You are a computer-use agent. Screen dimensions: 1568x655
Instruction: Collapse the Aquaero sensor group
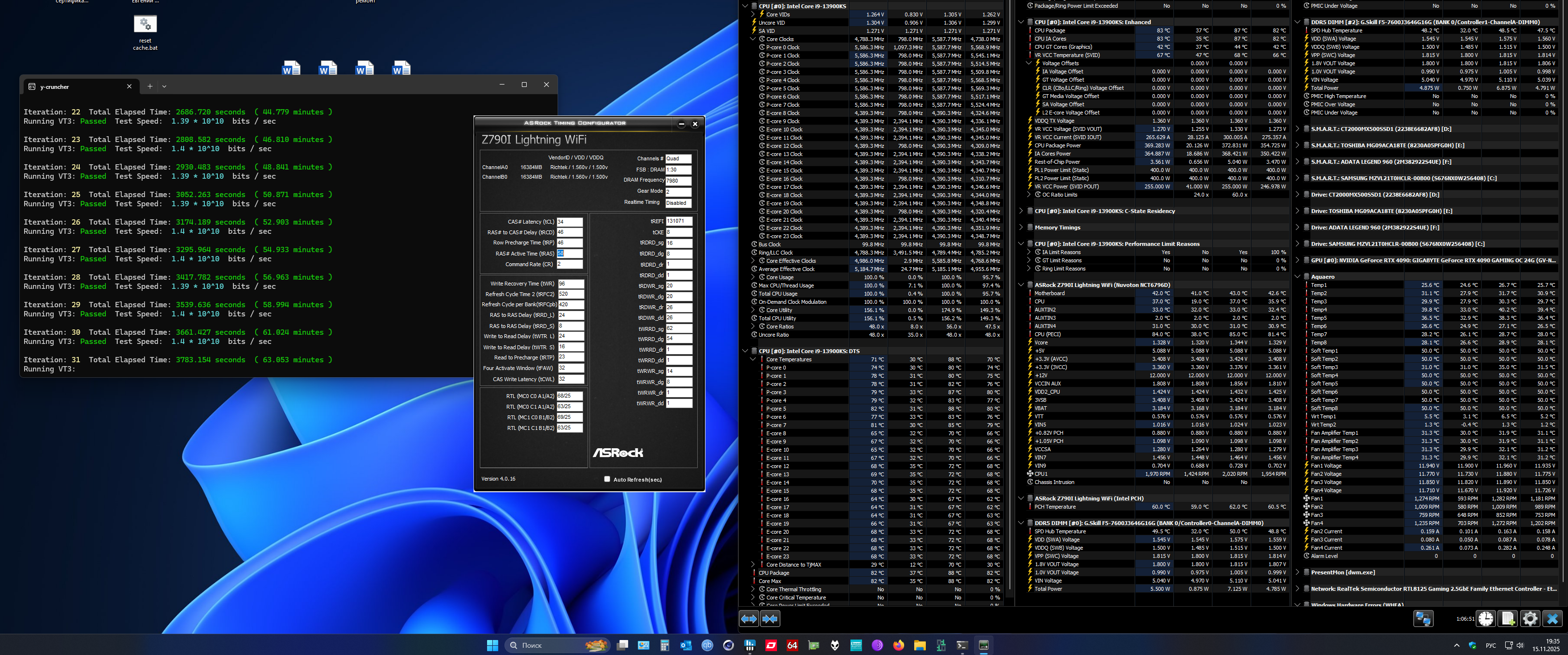(x=1297, y=276)
